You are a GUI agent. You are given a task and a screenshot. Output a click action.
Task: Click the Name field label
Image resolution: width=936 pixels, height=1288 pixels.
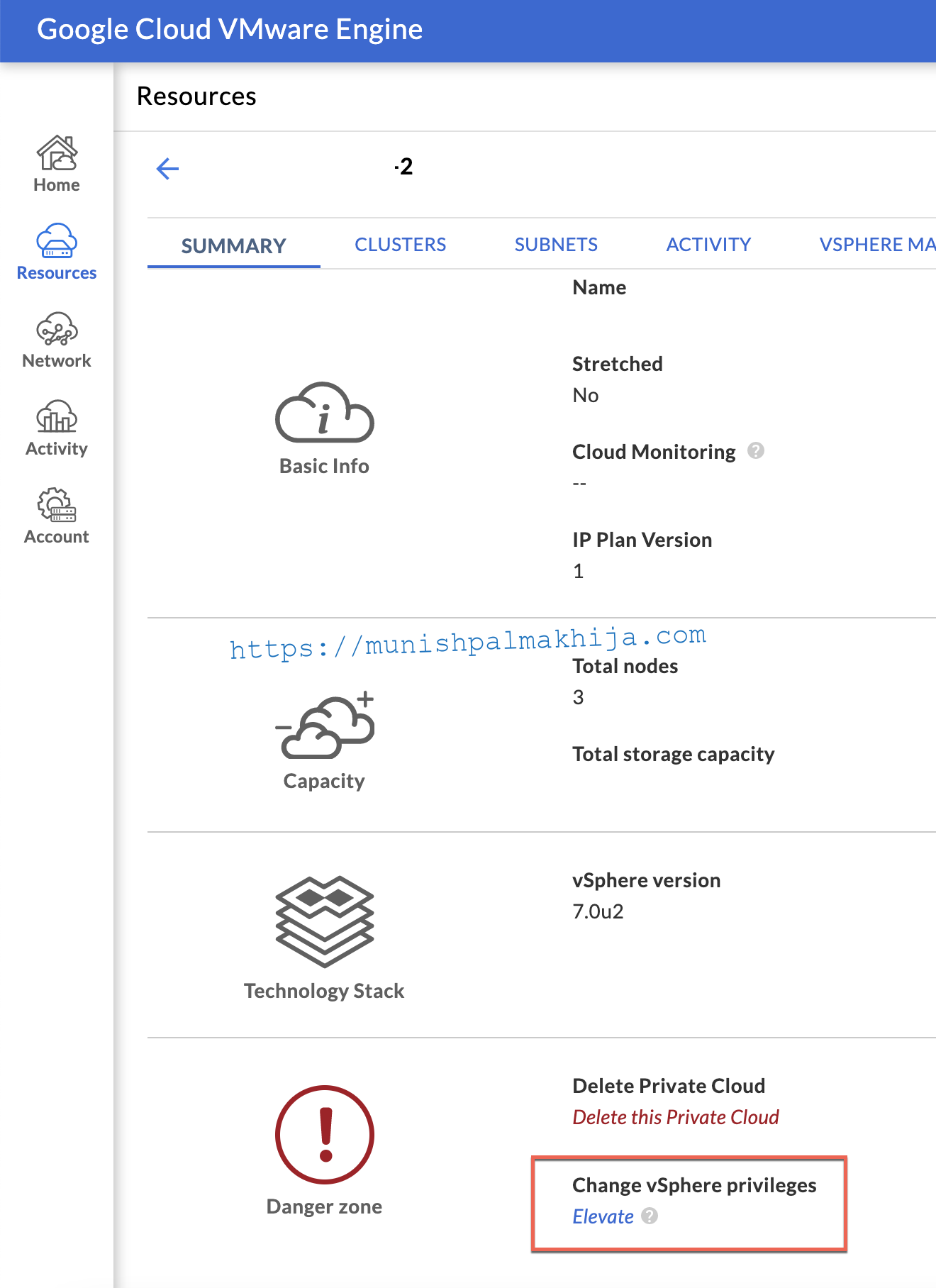(599, 287)
